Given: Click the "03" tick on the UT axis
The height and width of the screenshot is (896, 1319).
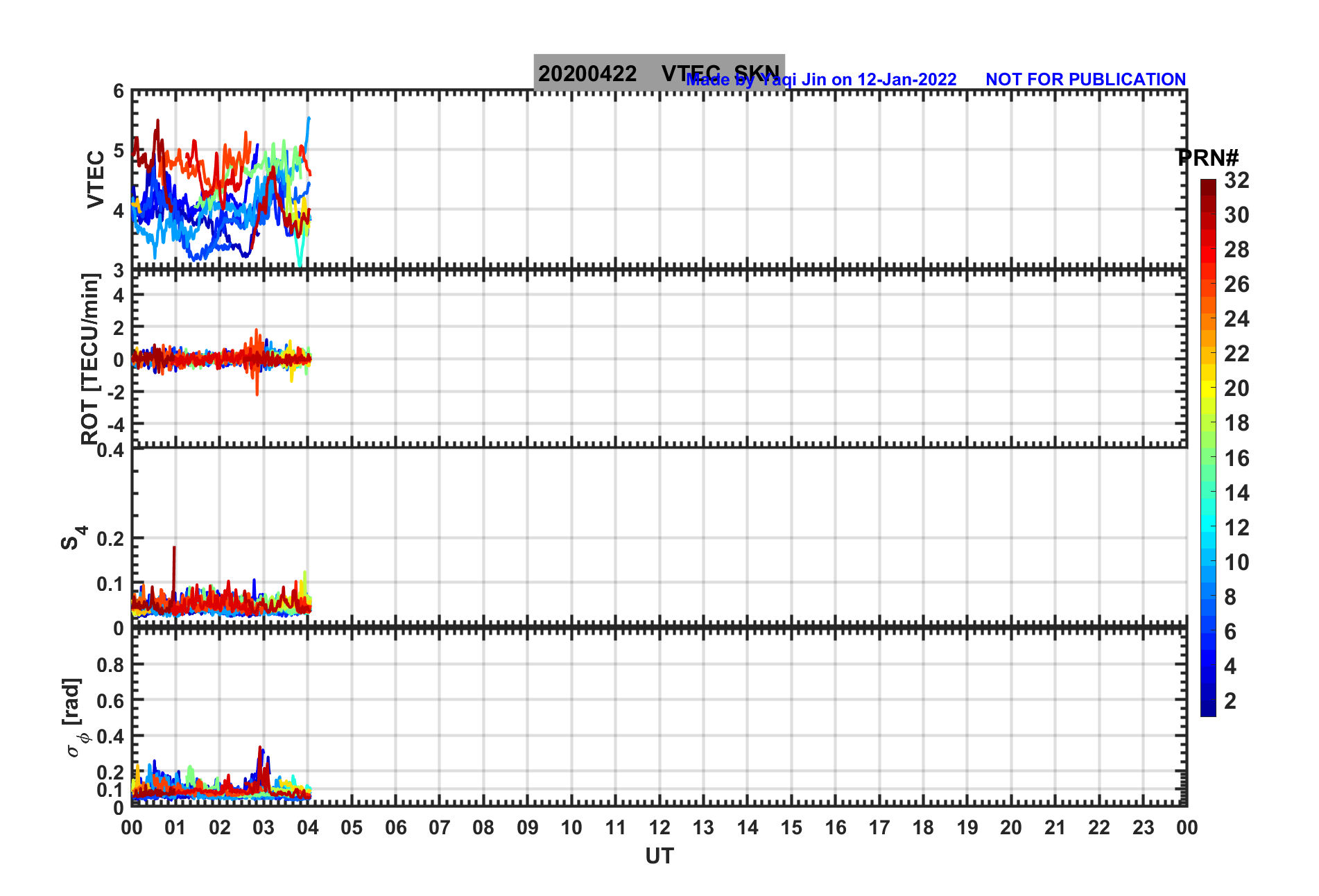Looking at the screenshot, I should pos(264,827).
